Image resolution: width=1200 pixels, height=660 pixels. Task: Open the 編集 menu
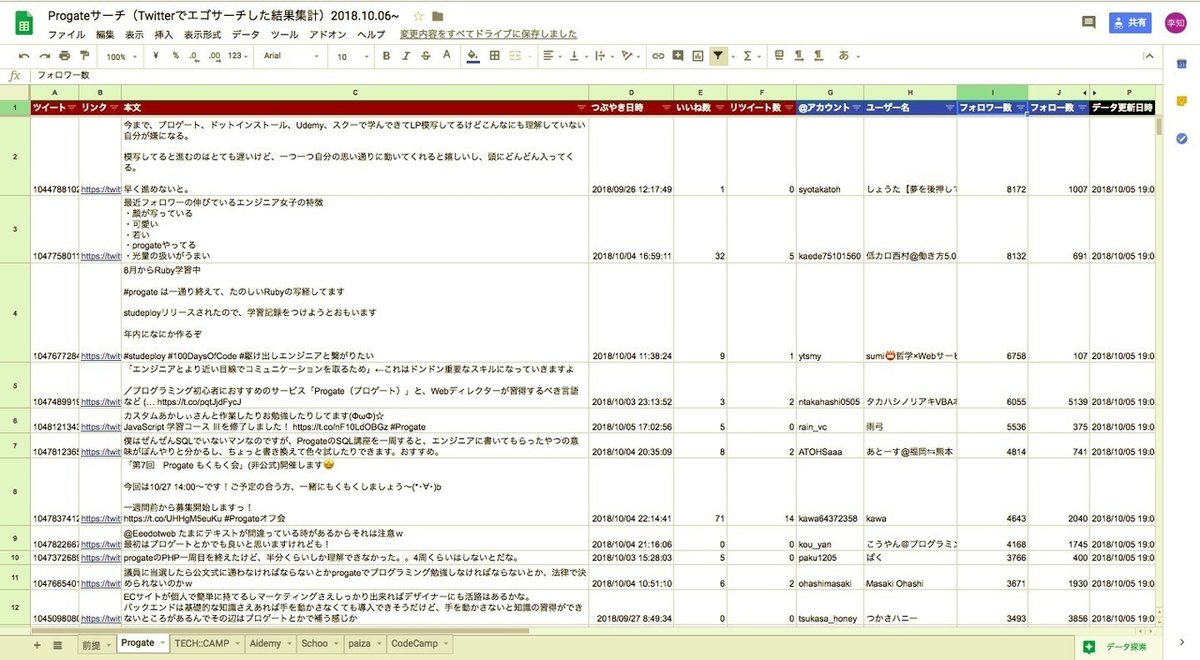pos(105,34)
